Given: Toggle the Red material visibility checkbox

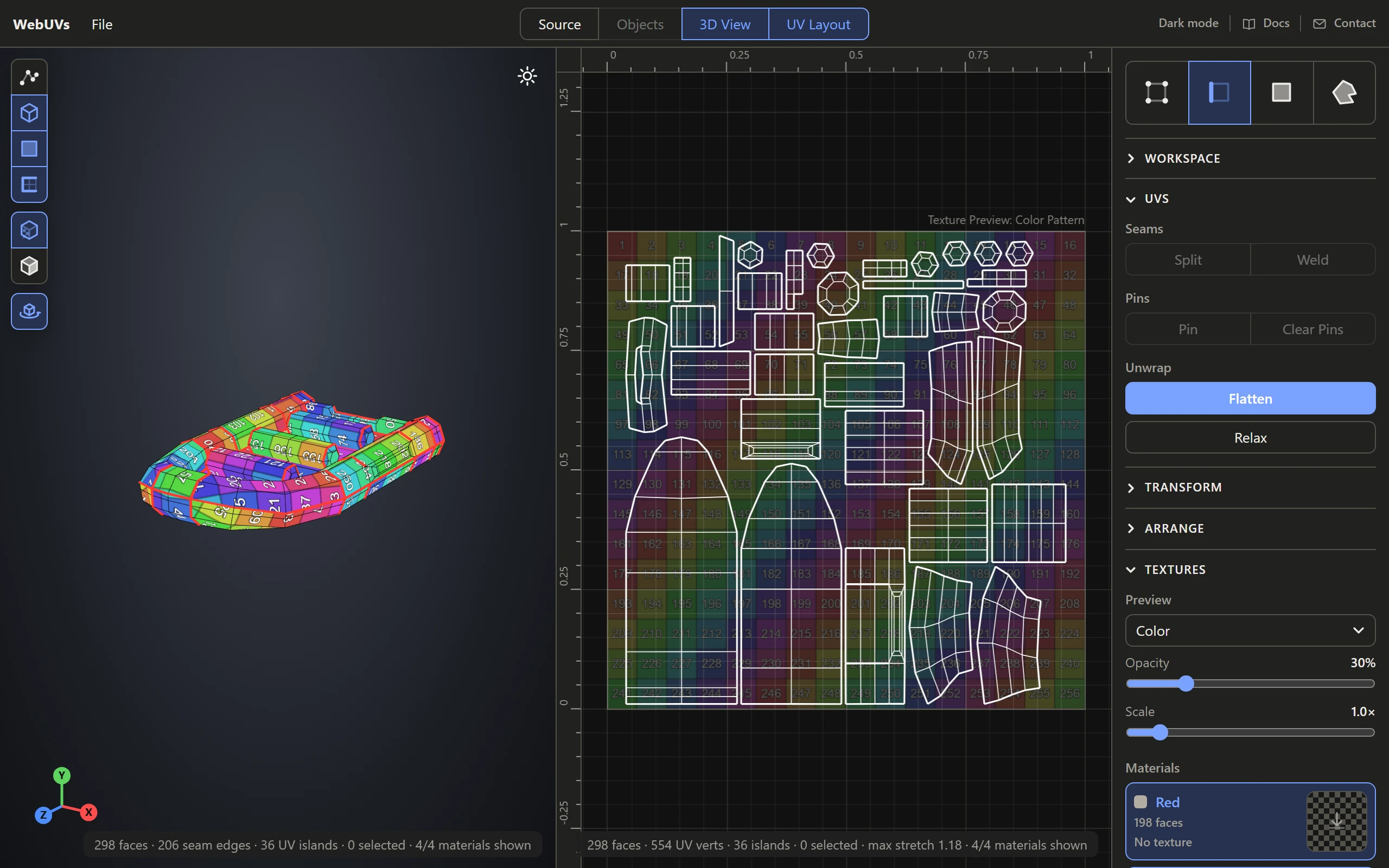Looking at the screenshot, I should (1140, 802).
